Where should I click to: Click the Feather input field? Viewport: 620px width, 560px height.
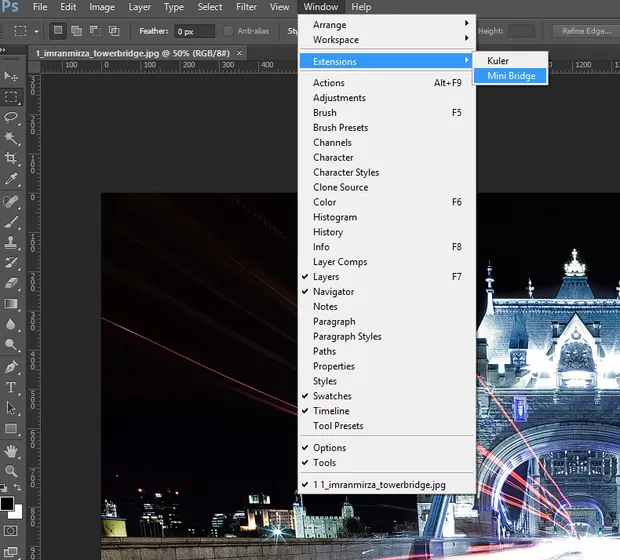coord(193,31)
